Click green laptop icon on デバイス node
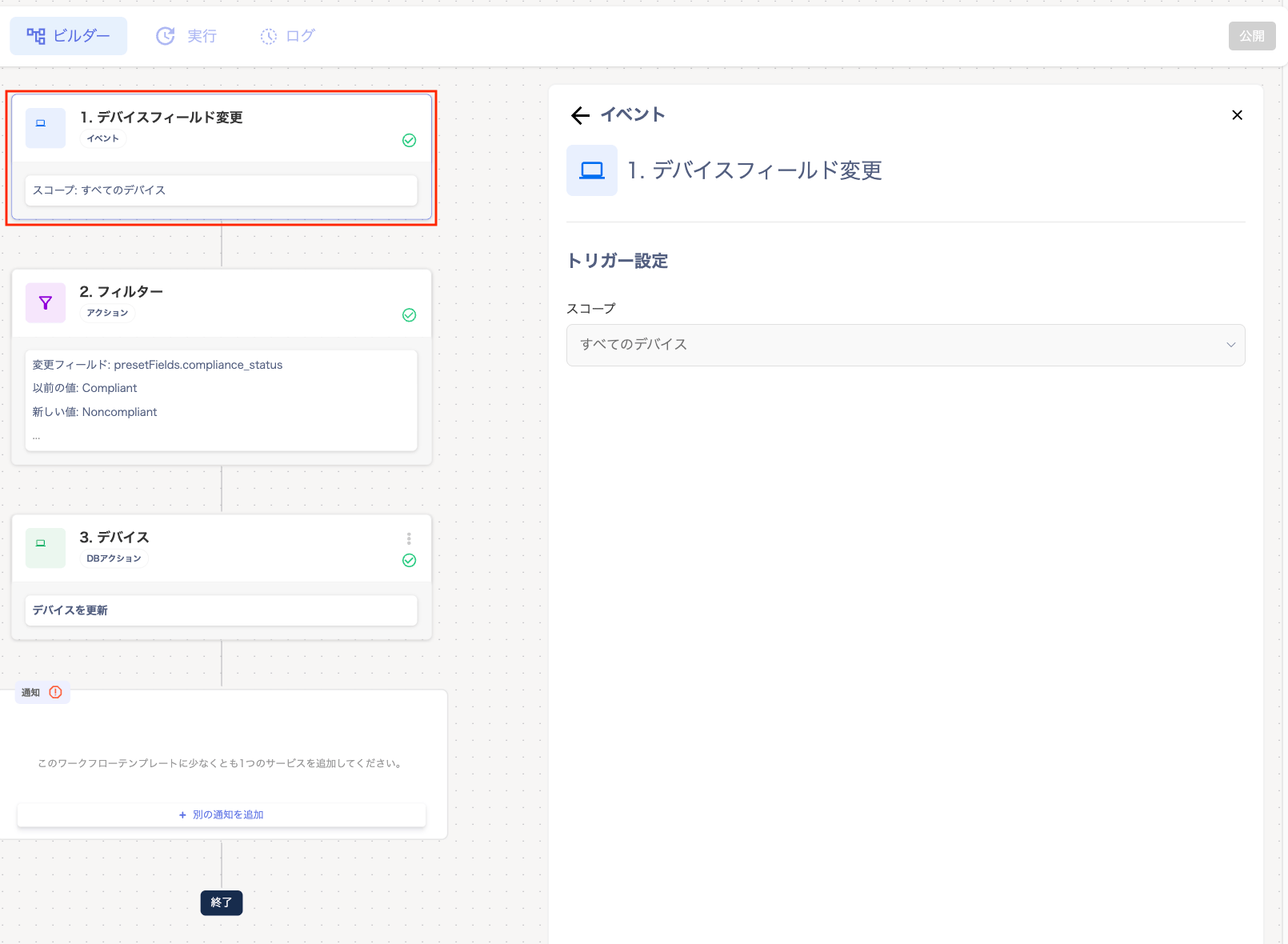This screenshot has height=944, width=1288. coord(46,548)
